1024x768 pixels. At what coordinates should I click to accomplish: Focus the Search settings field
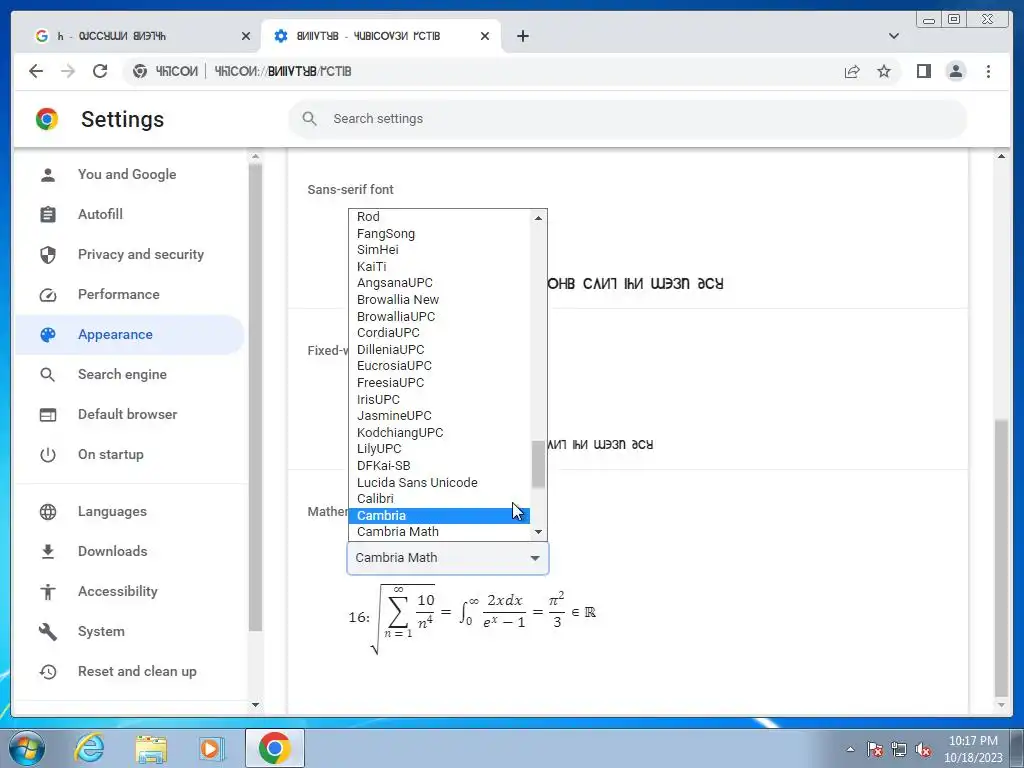[627, 118]
